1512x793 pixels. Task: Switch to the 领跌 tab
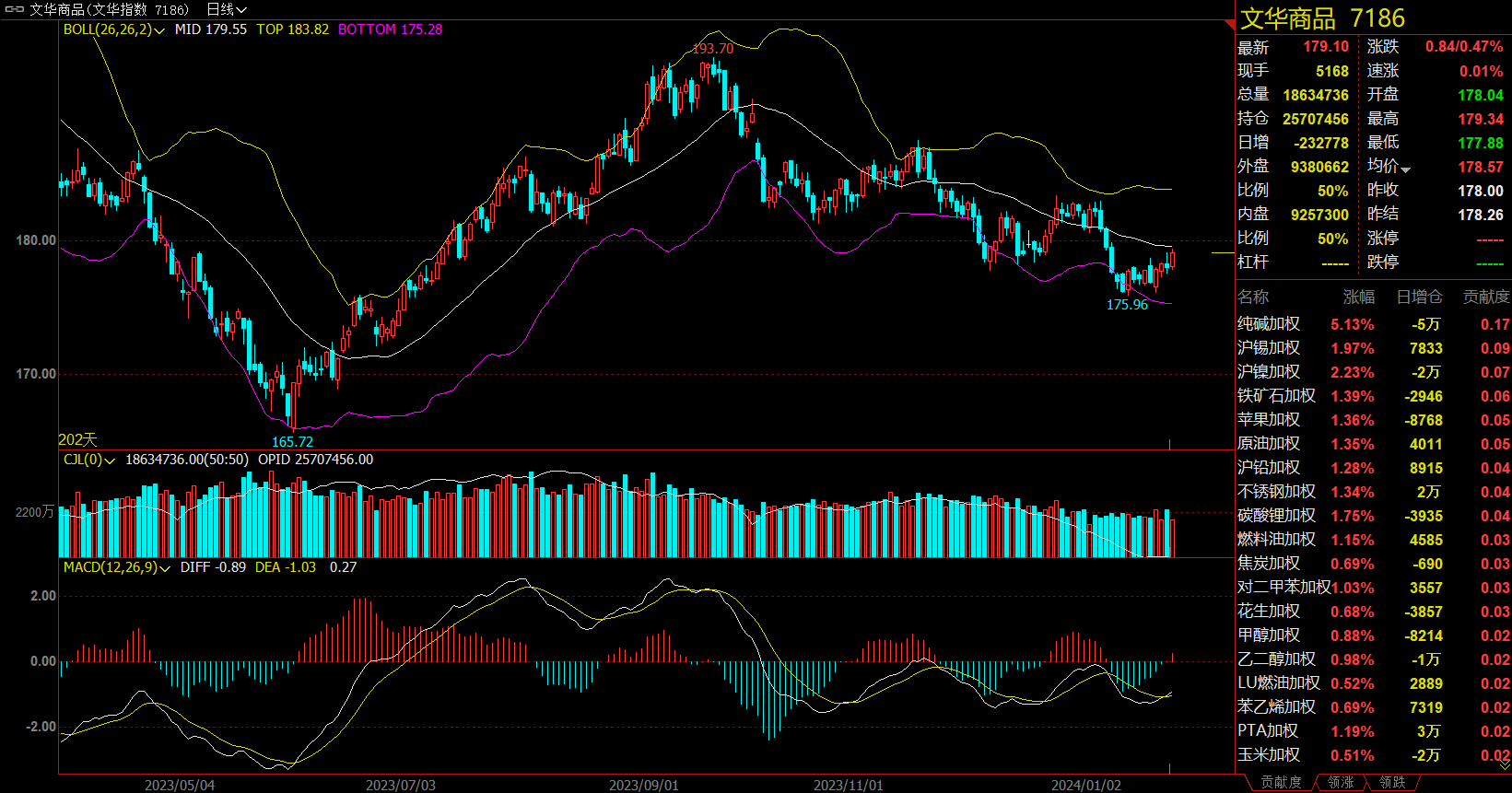pos(1392,782)
